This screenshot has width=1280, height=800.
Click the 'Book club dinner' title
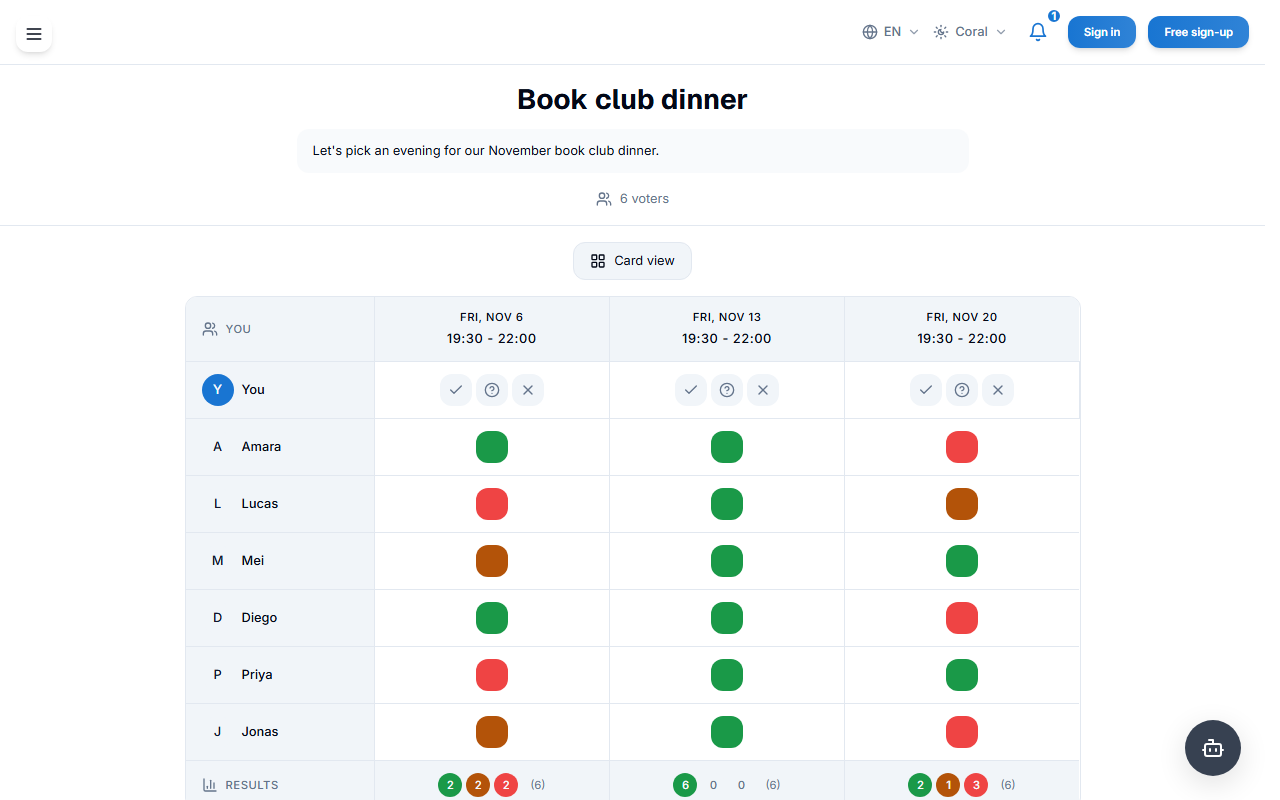click(632, 100)
